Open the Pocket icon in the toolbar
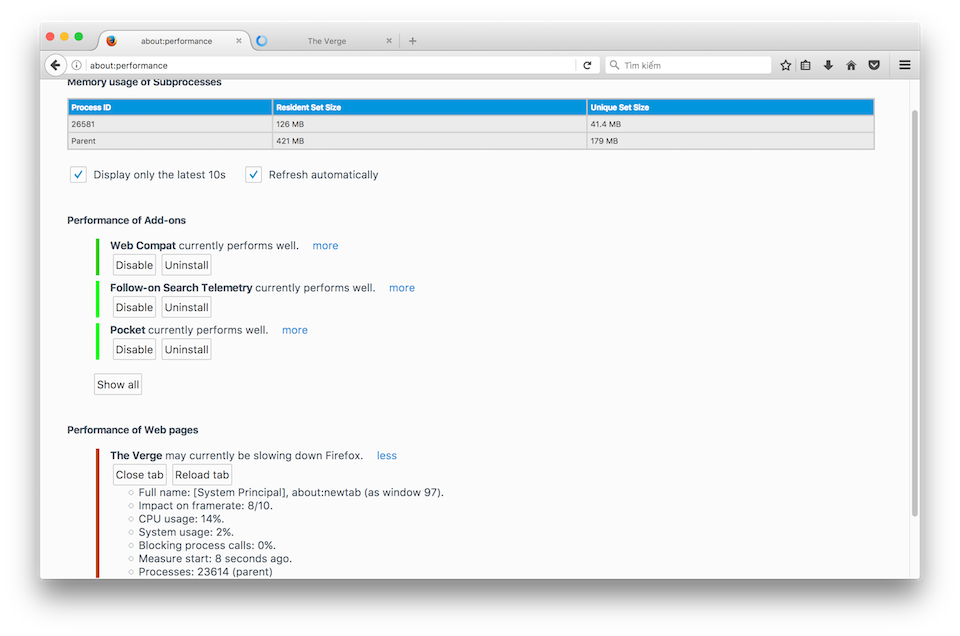Viewport: 960px width, 636px height. [x=874, y=64]
